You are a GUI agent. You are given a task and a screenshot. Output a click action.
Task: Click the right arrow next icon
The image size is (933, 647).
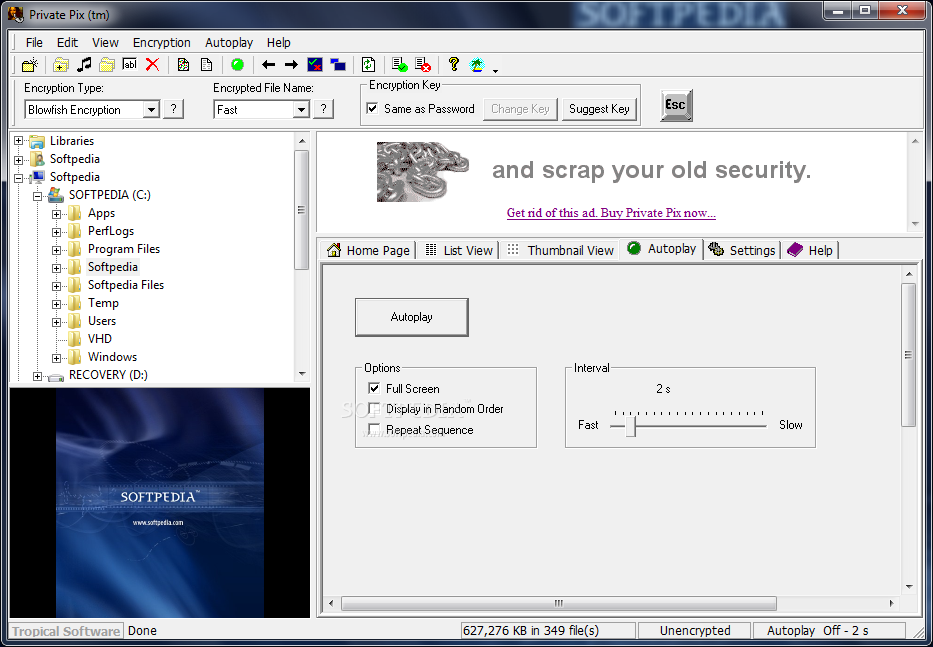point(291,65)
